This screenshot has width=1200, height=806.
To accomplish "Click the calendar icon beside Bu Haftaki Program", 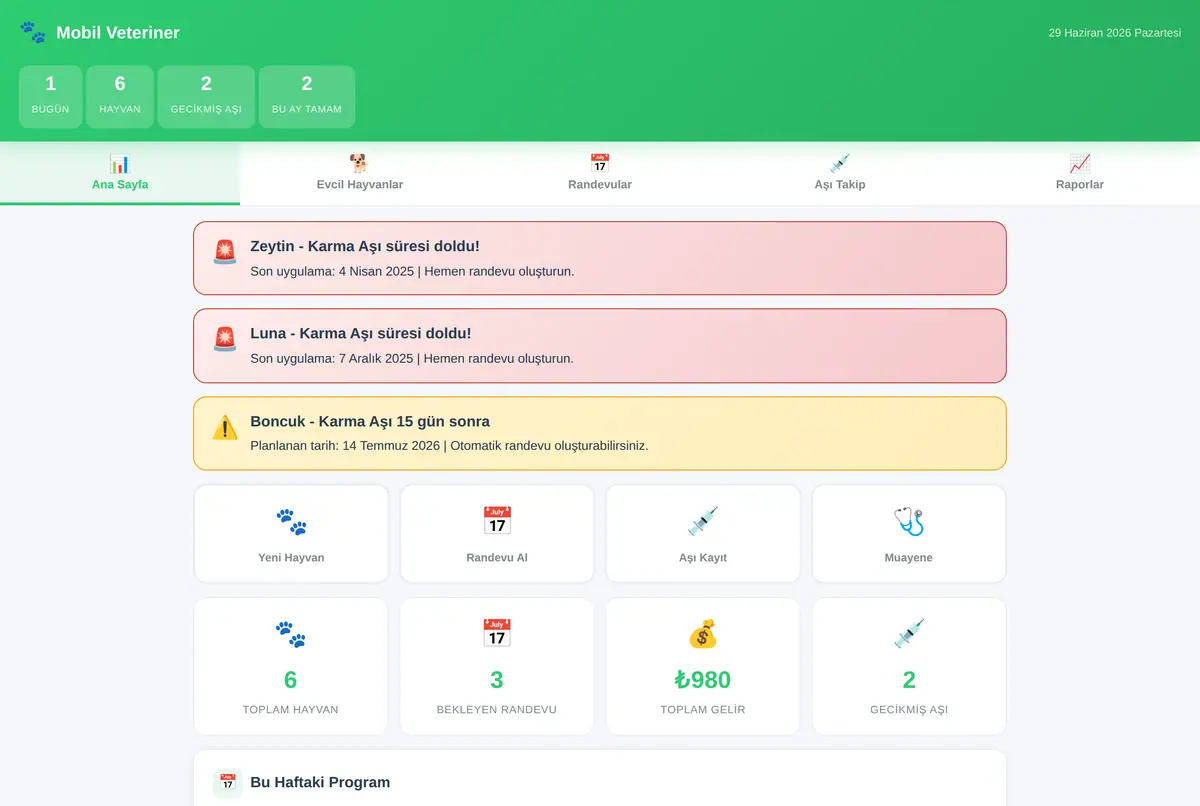I will [x=228, y=783].
